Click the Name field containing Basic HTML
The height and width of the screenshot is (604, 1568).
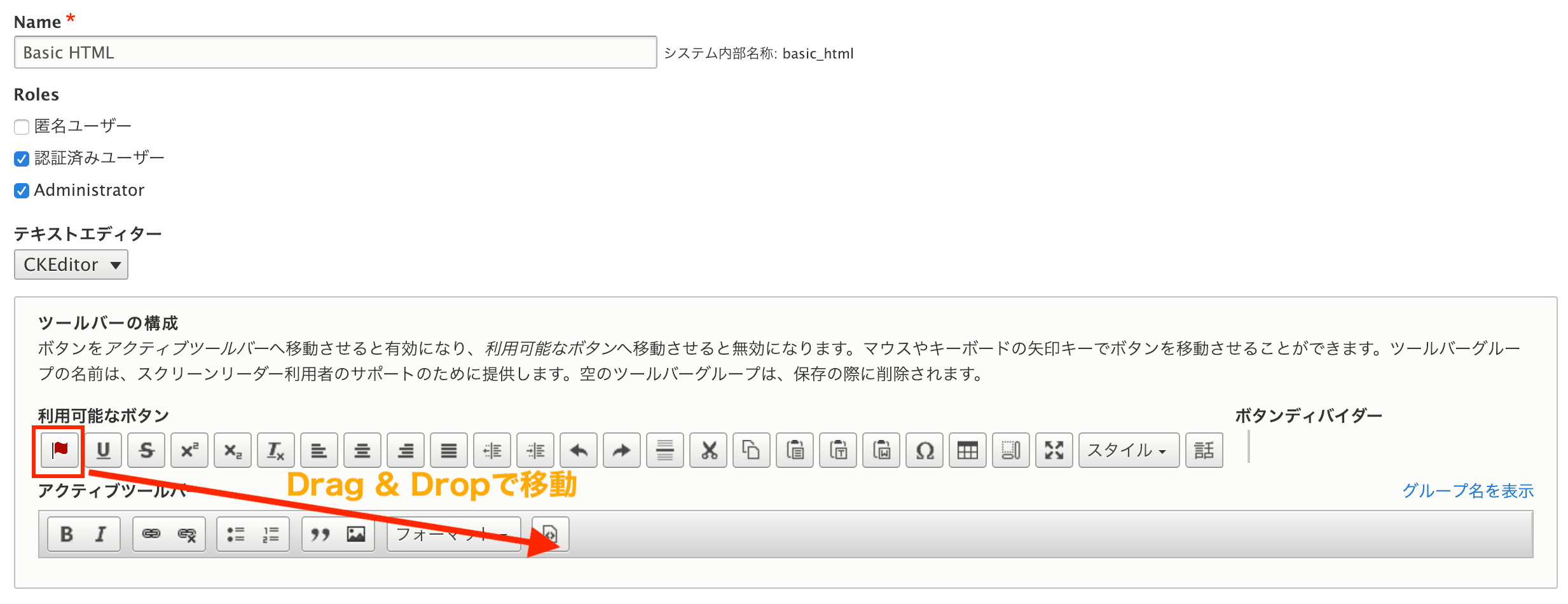336,52
